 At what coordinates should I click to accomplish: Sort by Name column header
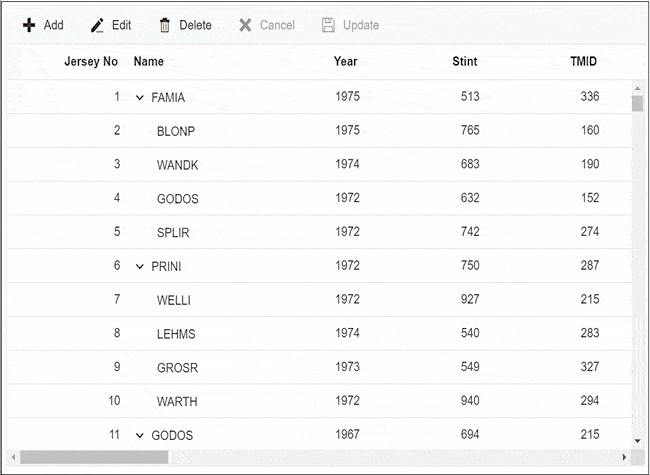[x=149, y=62]
